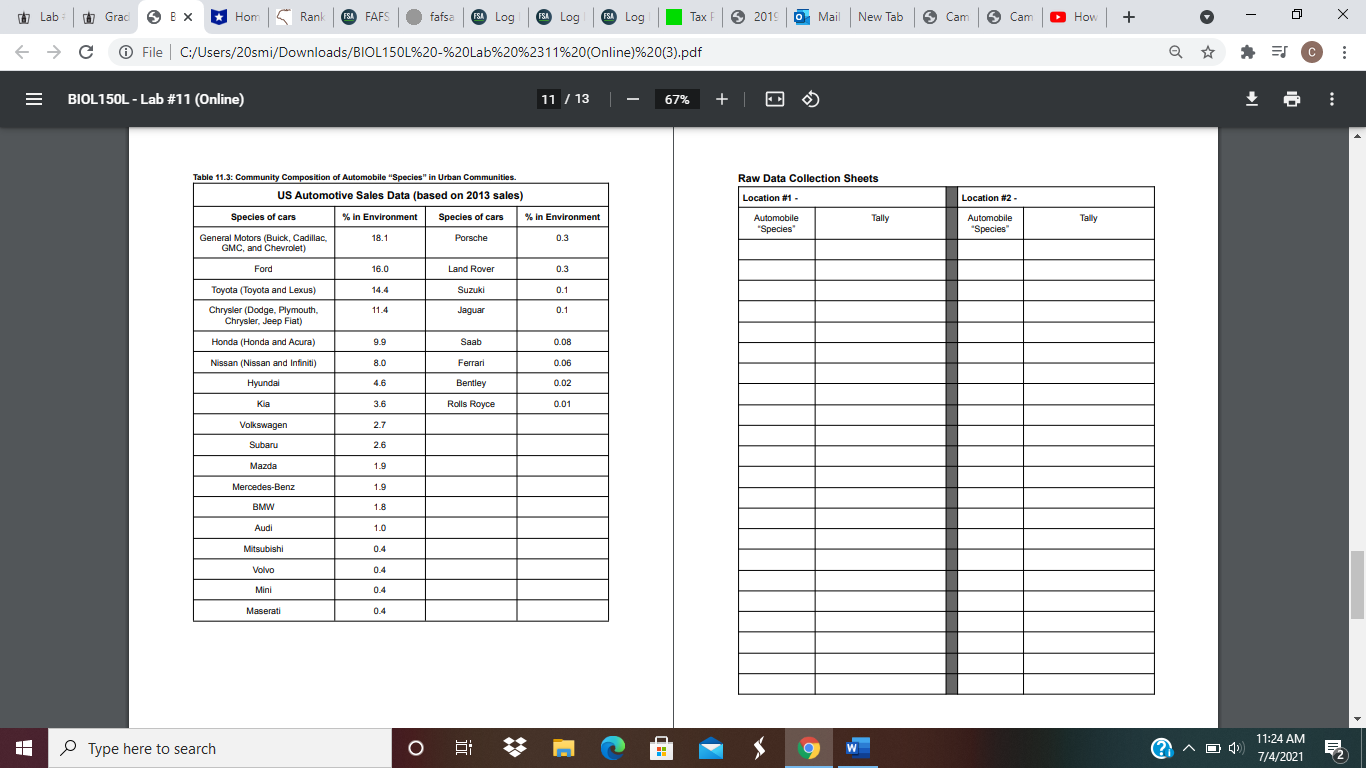Open a new browser tab with the plus button
This screenshot has width=1366, height=768.
coord(1128,16)
